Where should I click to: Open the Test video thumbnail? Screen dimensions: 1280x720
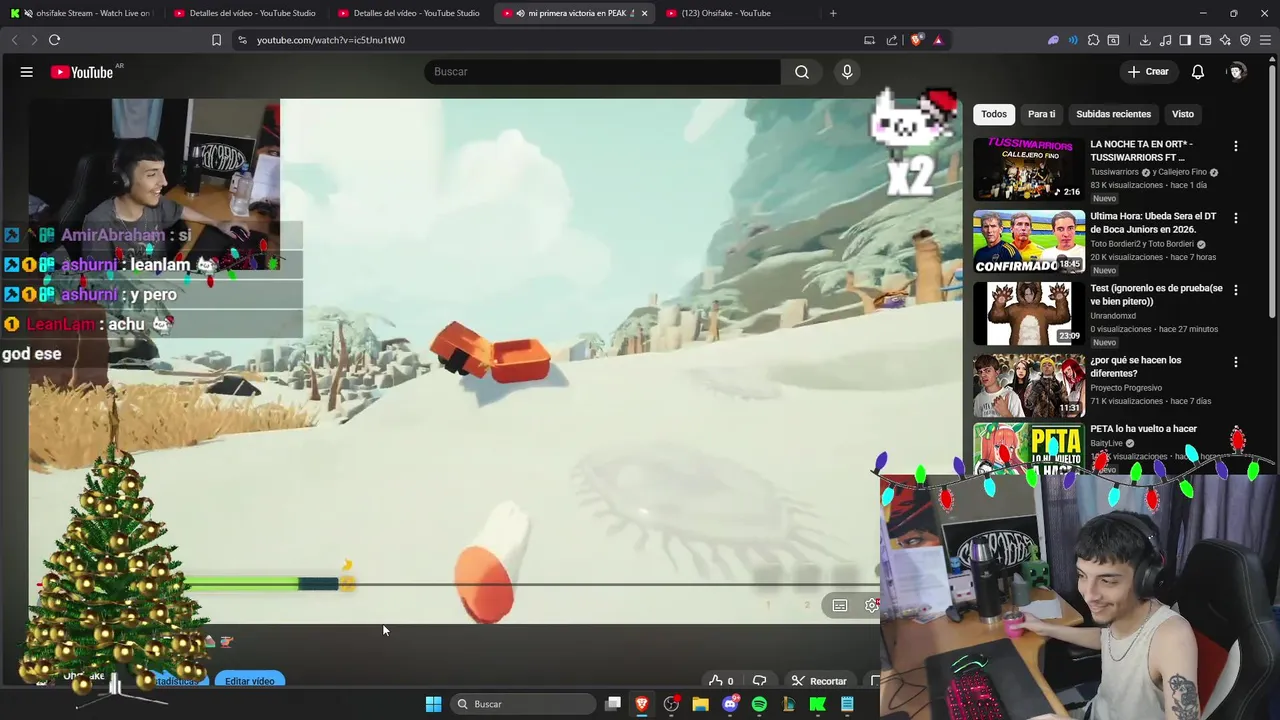coord(1029,313)
